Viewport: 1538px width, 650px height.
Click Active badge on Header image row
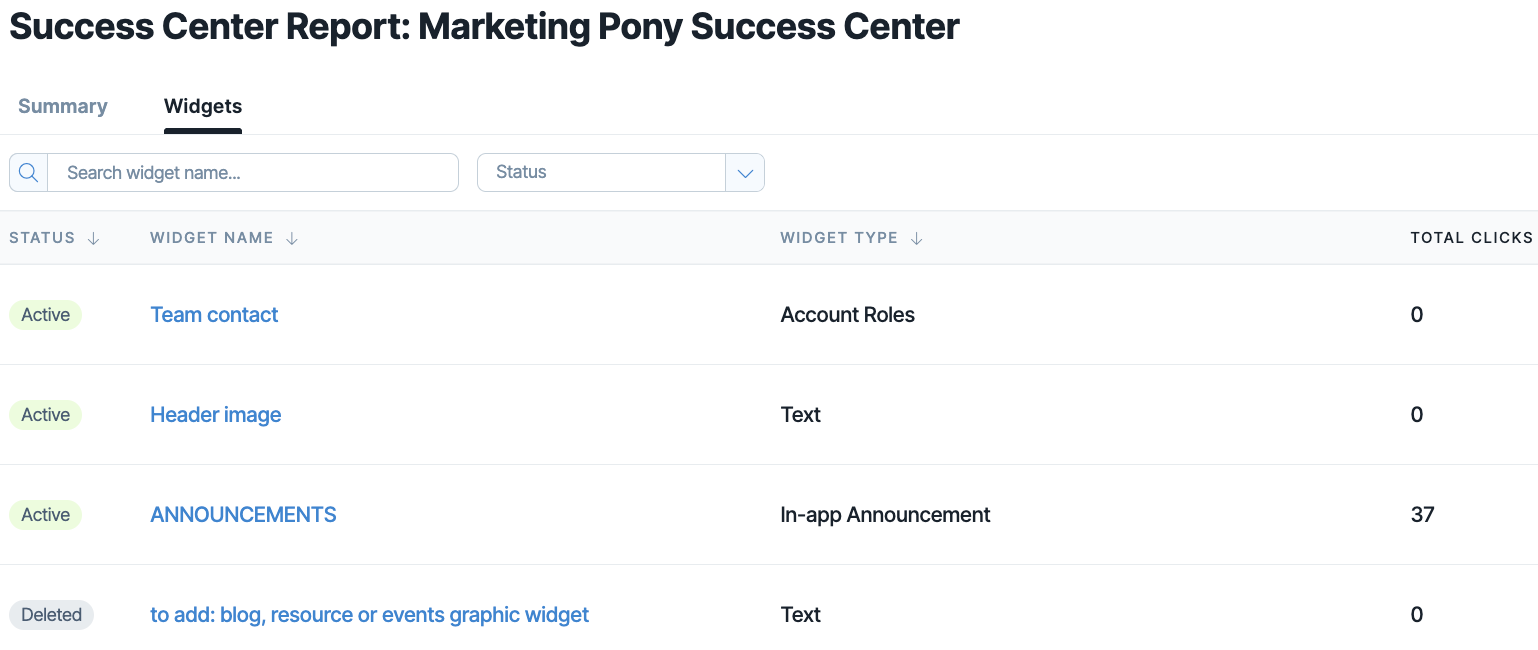point(46,414)
